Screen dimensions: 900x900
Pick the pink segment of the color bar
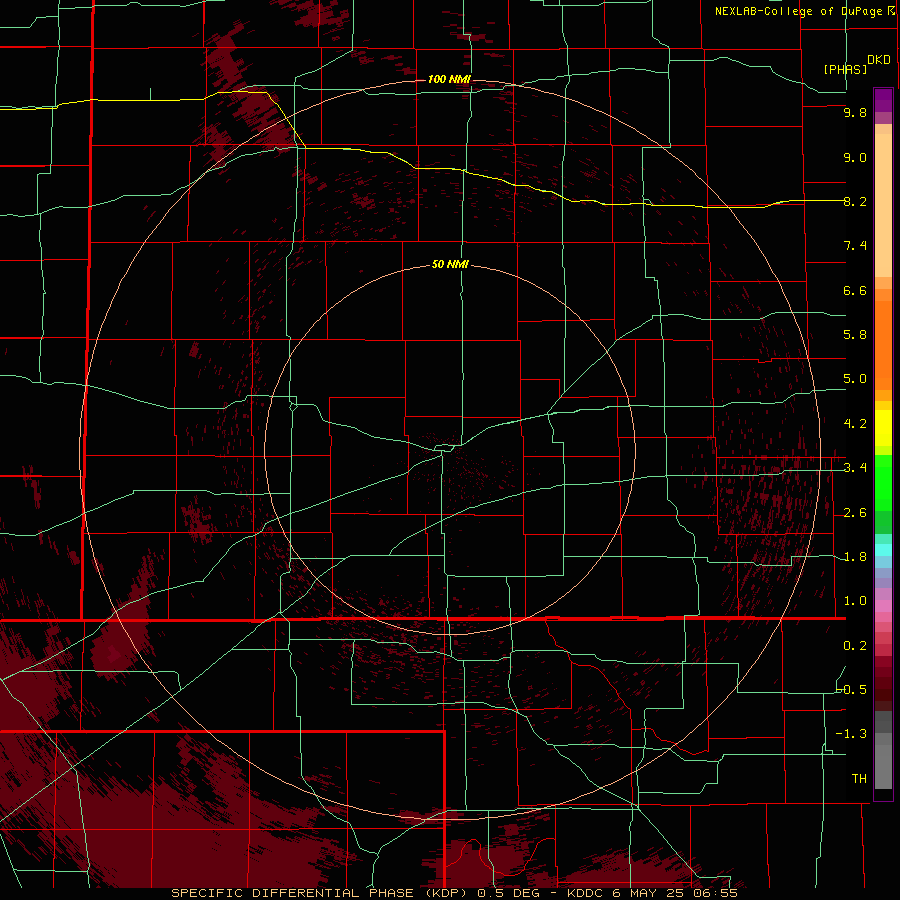coord(883,606)
